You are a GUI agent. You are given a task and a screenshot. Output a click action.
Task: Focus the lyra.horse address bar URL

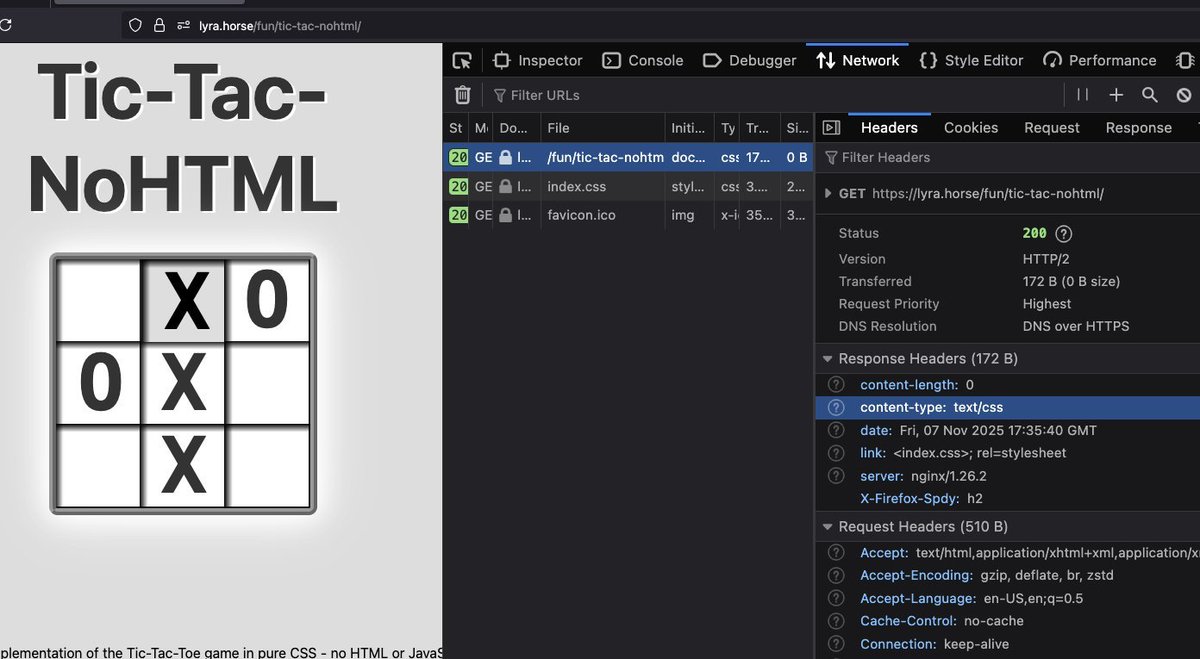click(x=278, y=26)
